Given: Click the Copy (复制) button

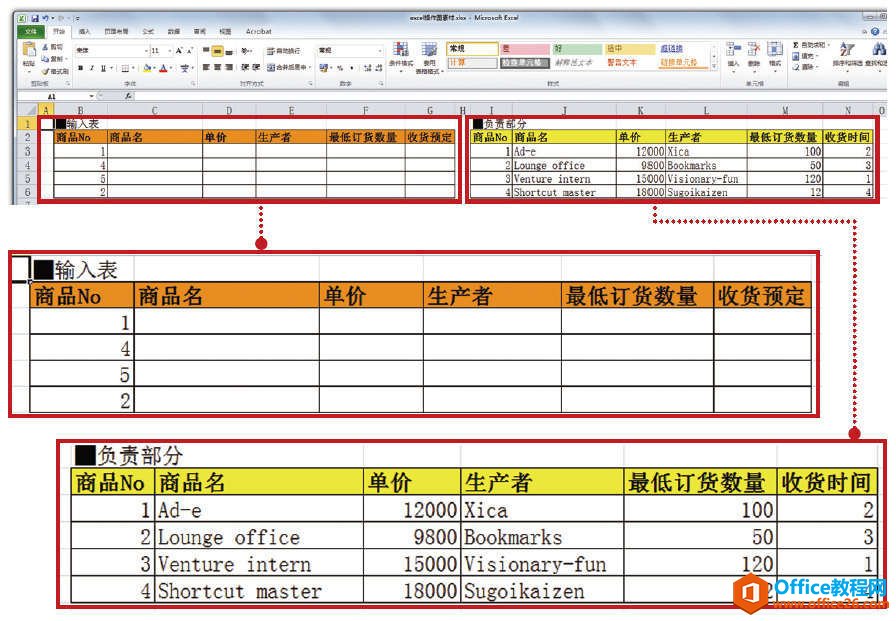Looking at the screenshot, I should coord(54,59).
